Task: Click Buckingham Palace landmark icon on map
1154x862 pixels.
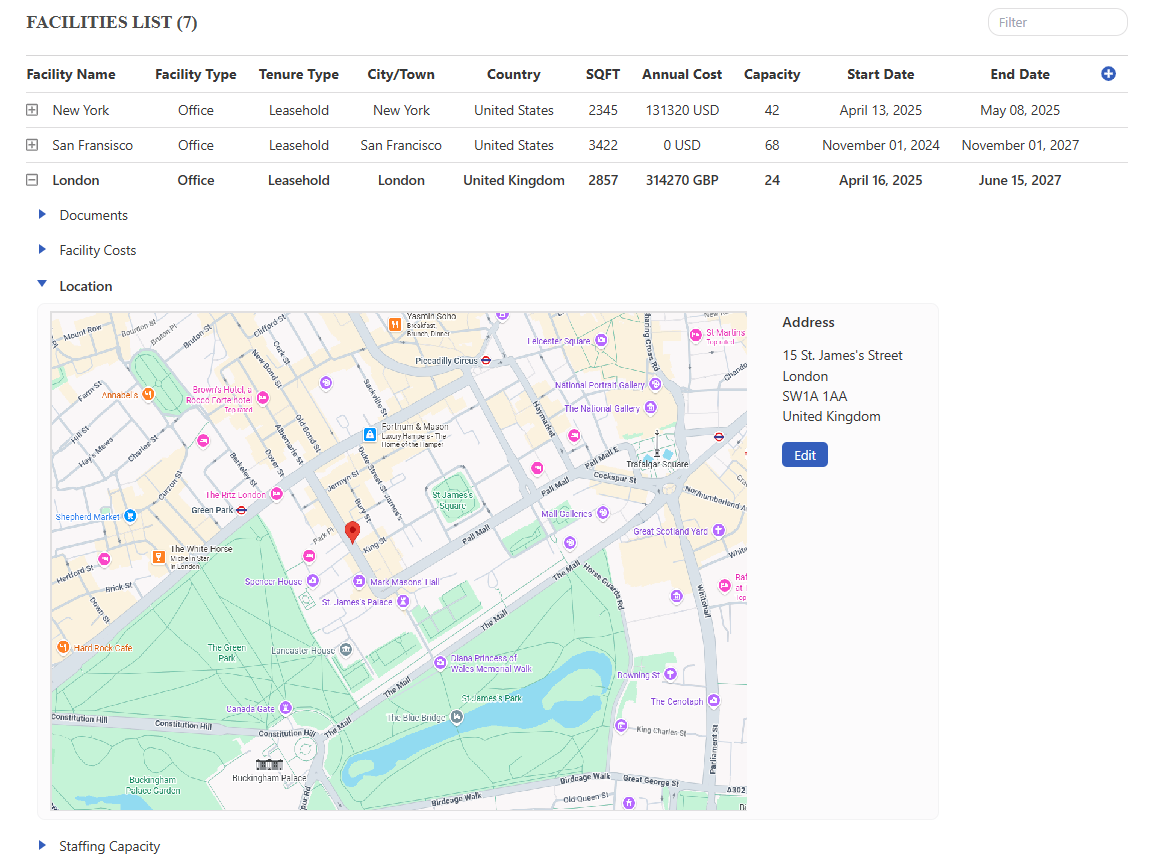Action: click(x=269, y=765)
